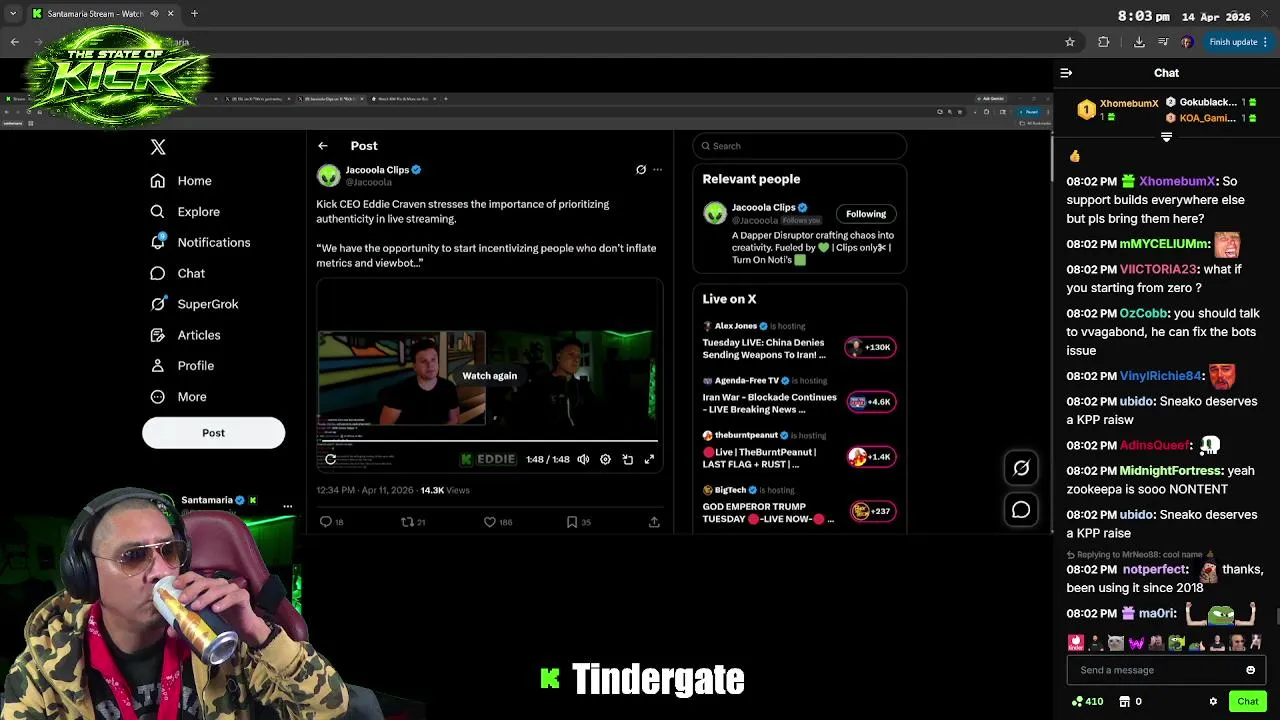Image resolution: width=1280 pixels, height=720 pixels.
Task: Select the white cat emote
Action: pyautogui.click(x=1116, y=643)
